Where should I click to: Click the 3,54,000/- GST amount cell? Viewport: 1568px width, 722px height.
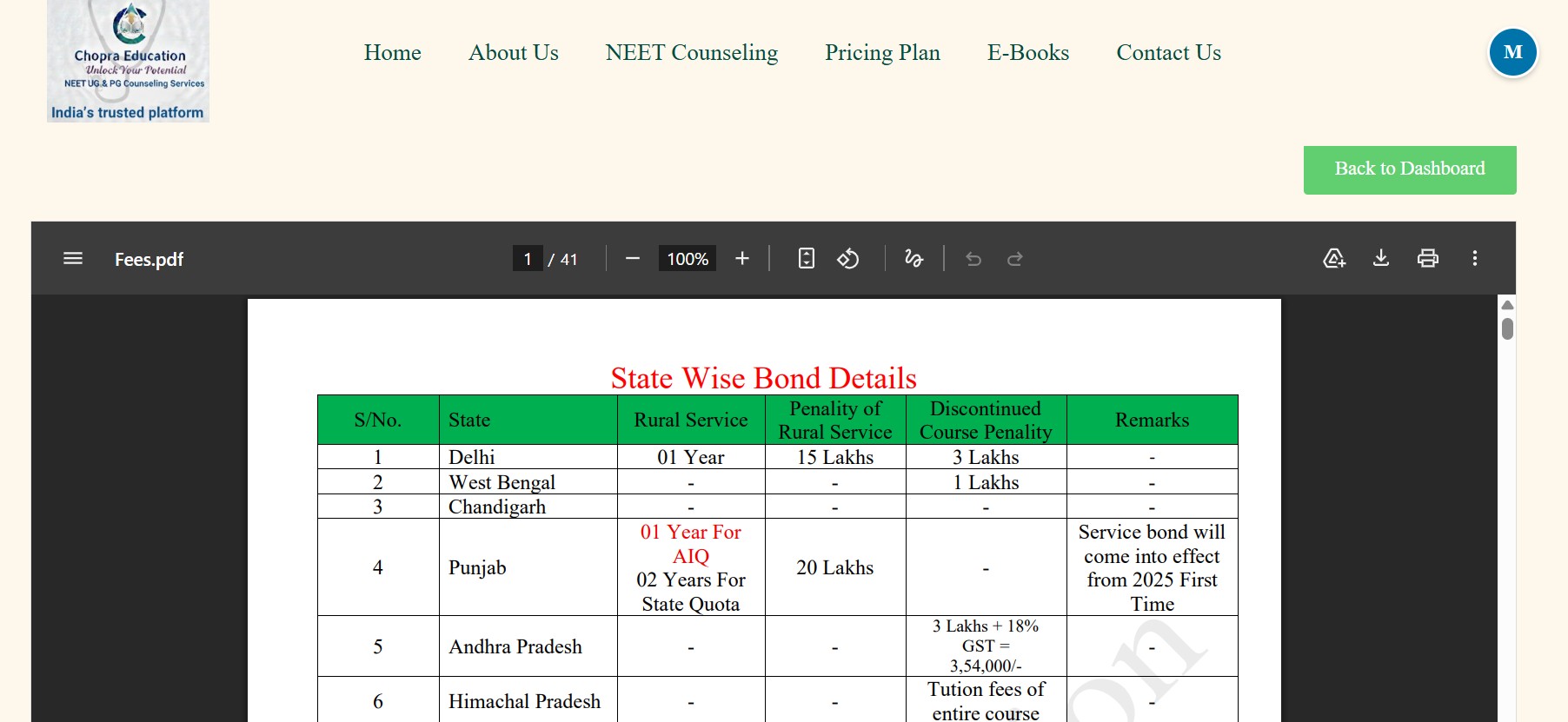(x=986, y=646)
